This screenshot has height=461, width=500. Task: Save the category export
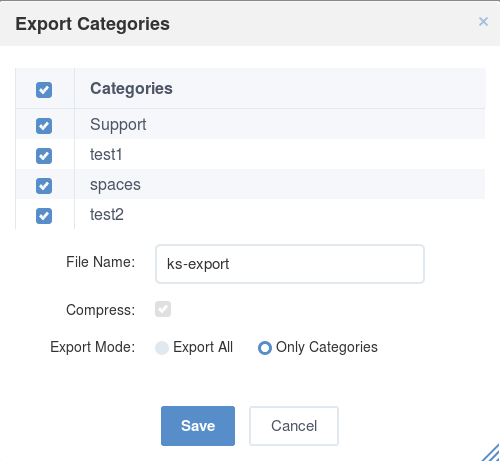point(198,426)
